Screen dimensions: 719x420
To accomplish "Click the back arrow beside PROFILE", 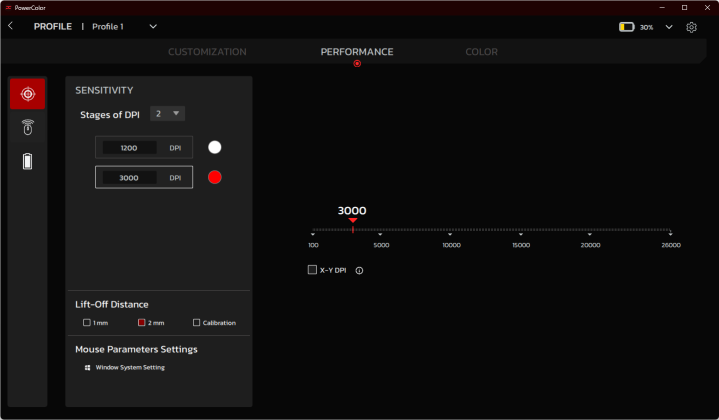I will [10, 26].
